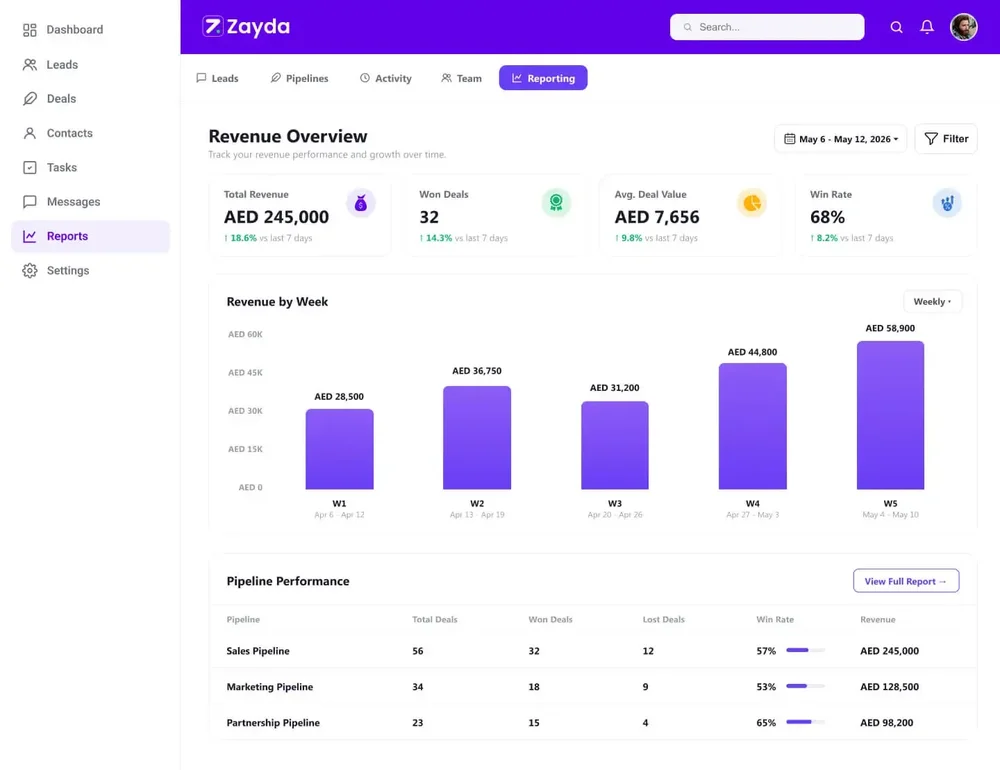Open the May 6 - May 12, 2026 date dropdown
The width and height of the screenshot is (1000, 770).
pyautogui.click(x=841, y=138)
